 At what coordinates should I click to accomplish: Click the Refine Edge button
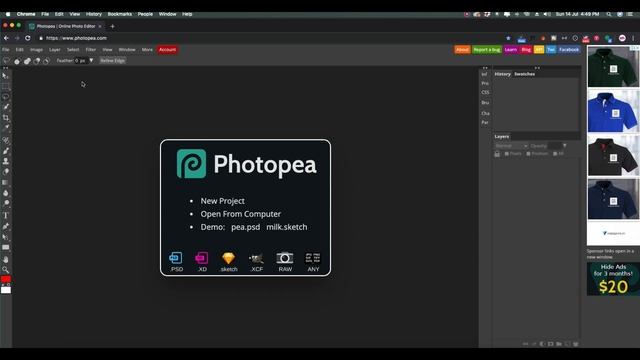point(113,61)
